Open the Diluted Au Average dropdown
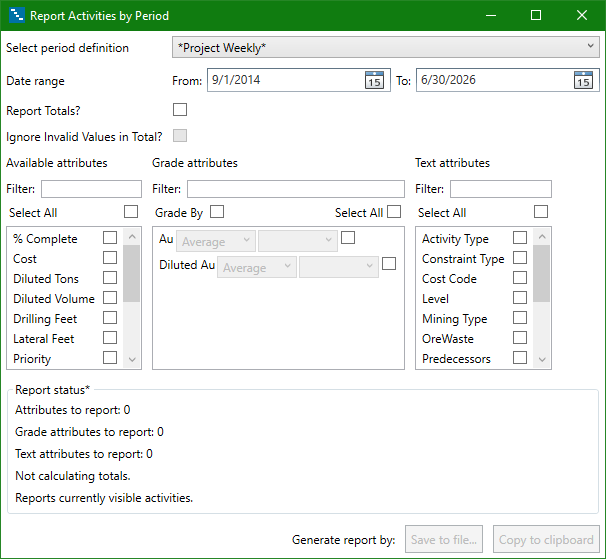606x559 pixels. click(x=258, y=267)
